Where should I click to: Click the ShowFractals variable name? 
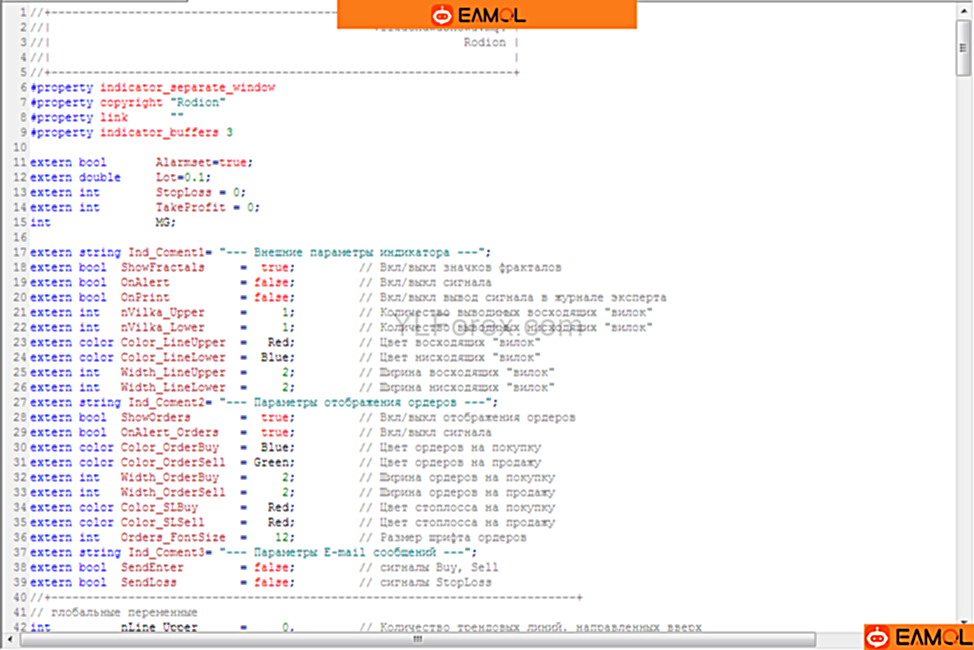[163, 268]
